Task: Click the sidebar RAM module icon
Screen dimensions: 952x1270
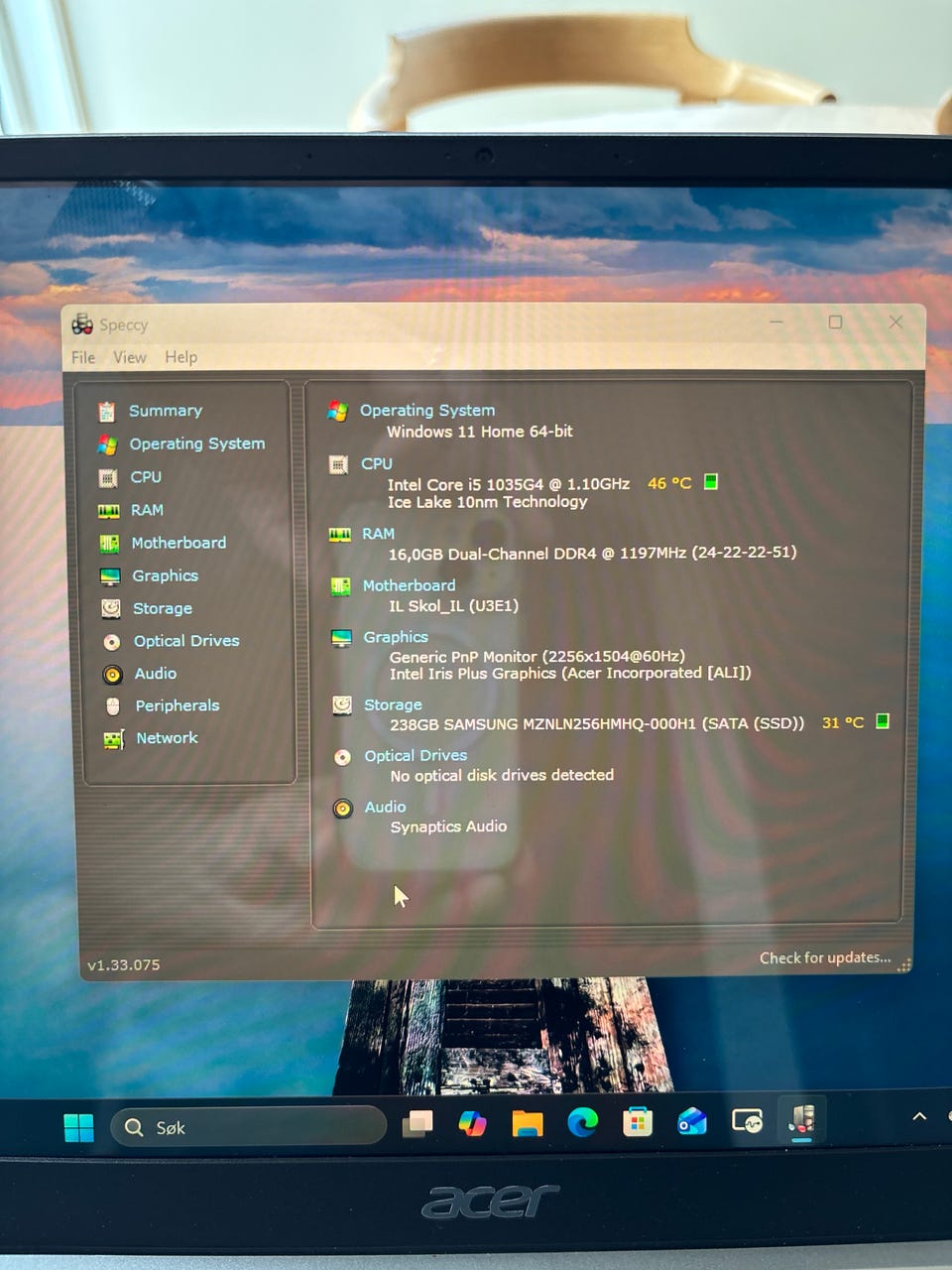Action: click(x=108, y=511)
